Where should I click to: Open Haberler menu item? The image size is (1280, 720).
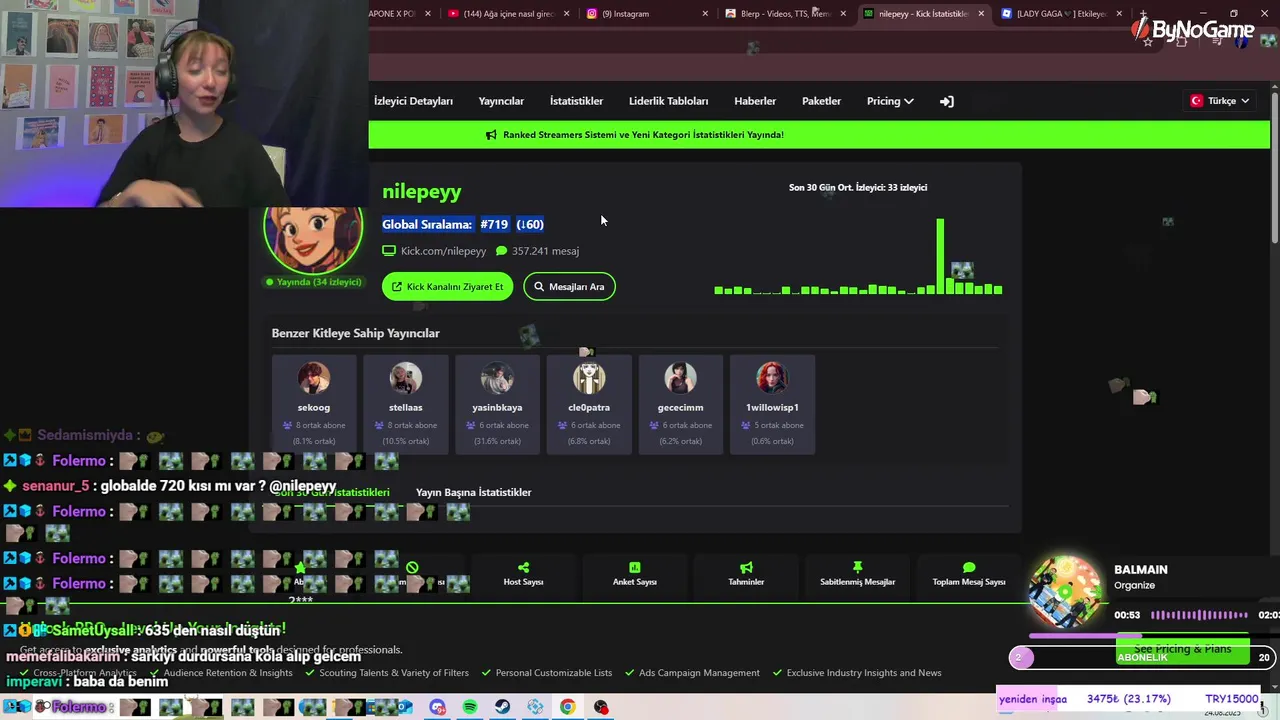point(755,101)
